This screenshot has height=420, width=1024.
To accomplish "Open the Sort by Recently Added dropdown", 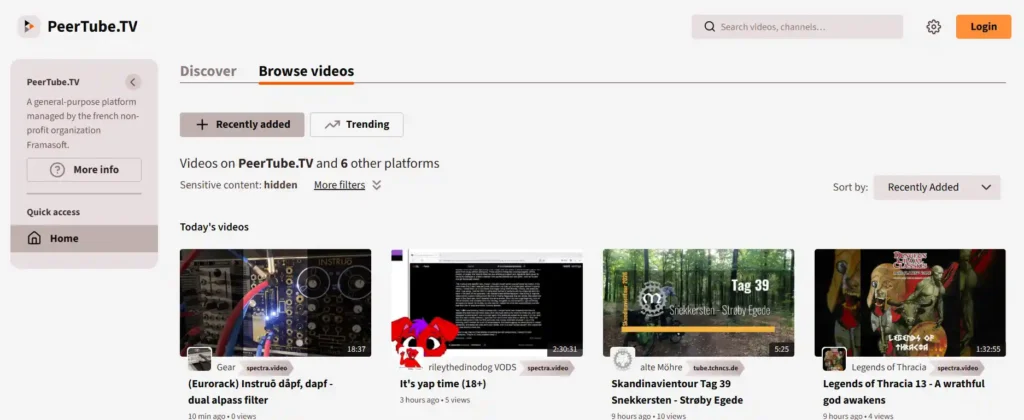I will [937, 187].
